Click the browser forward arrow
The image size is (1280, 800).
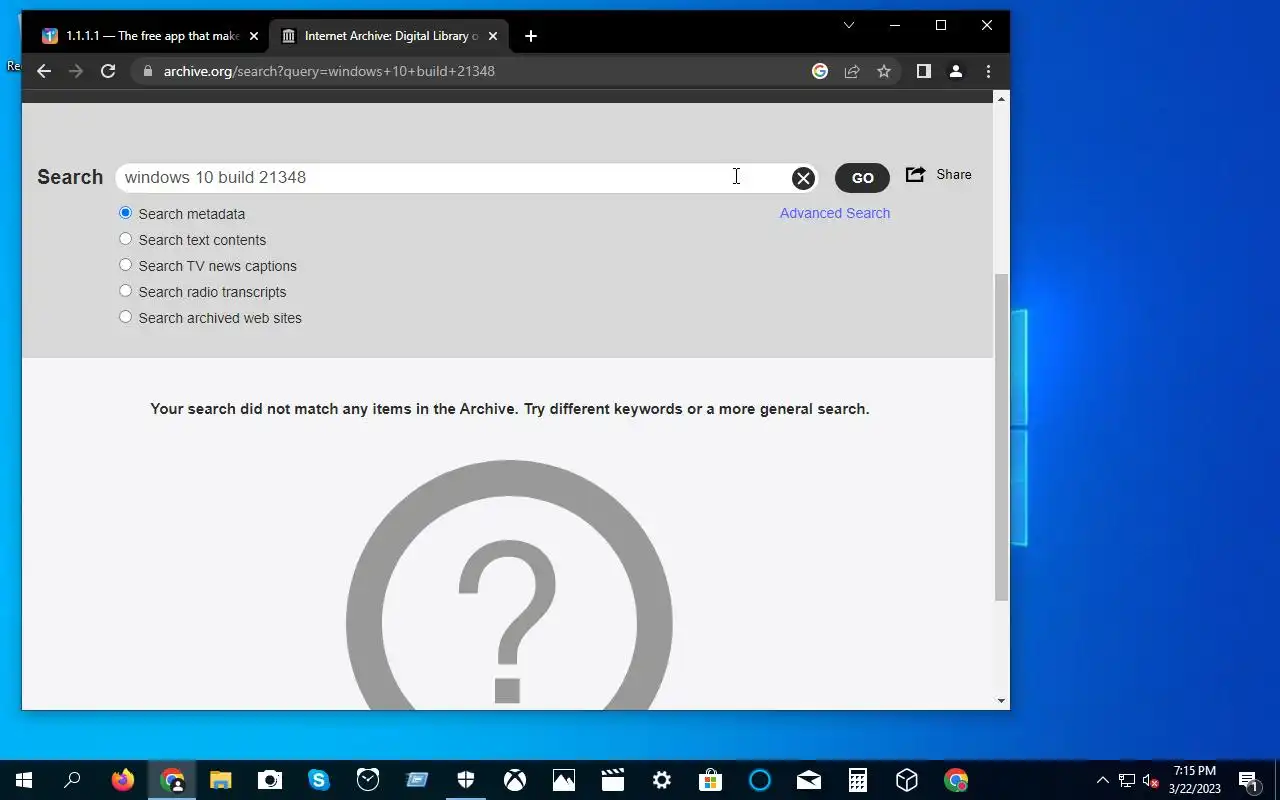click(75, 71)
